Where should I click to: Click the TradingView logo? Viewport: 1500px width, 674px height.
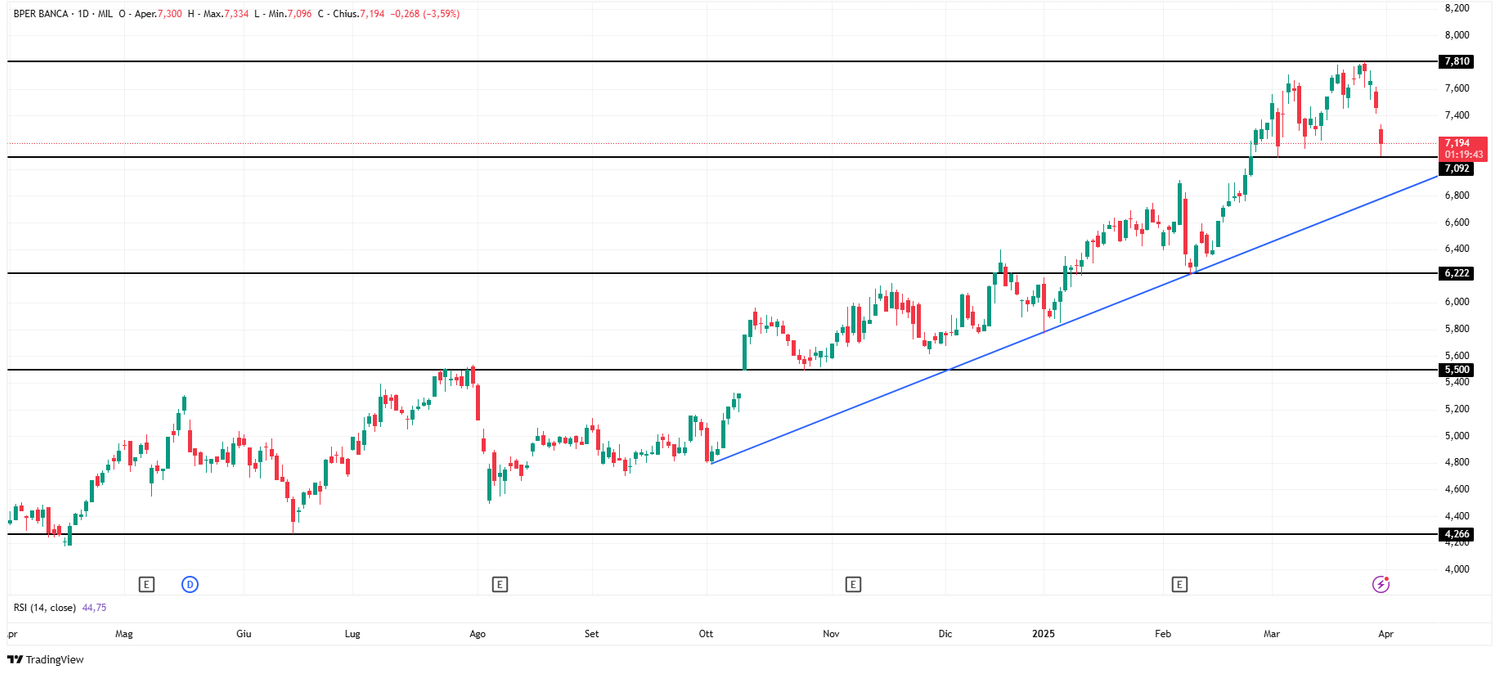[x=45, y=659]
